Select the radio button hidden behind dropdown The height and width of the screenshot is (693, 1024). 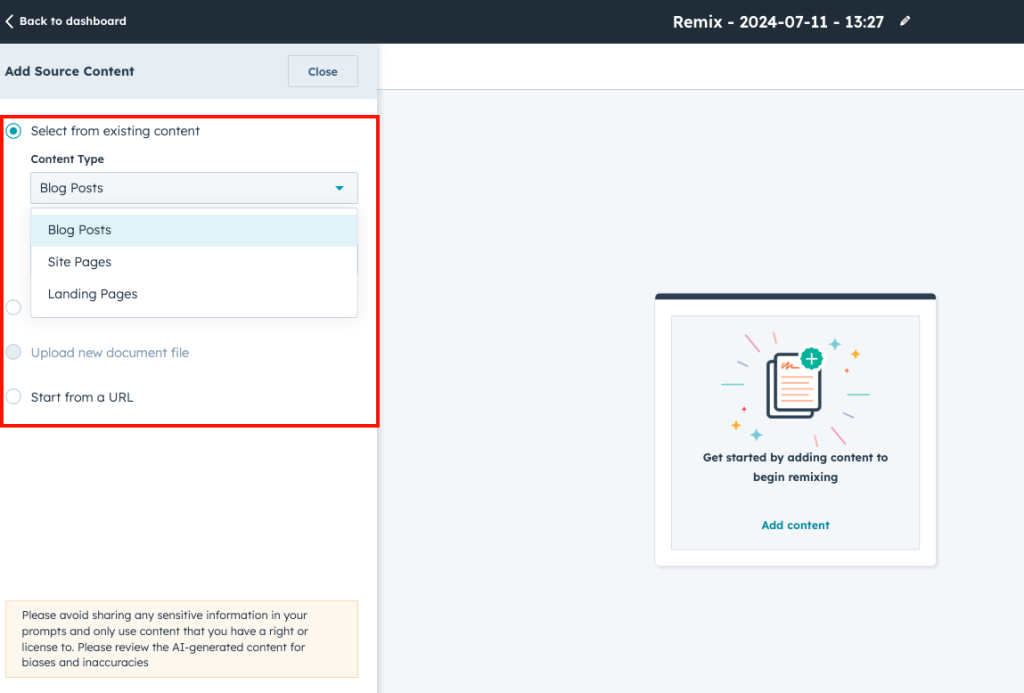point(14,307)
